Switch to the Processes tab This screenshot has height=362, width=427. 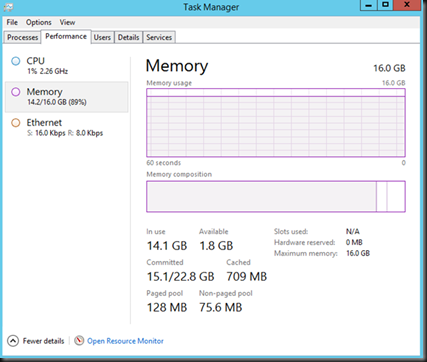click(22, 37)
